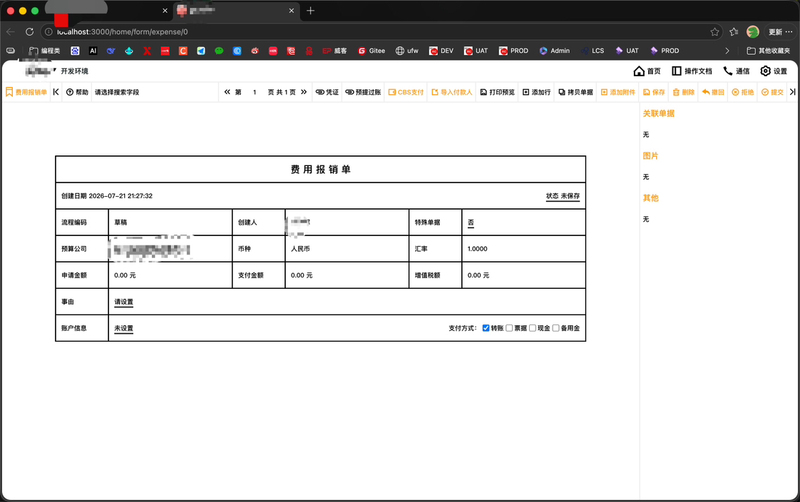Attach a file via 添加附件

618,92
